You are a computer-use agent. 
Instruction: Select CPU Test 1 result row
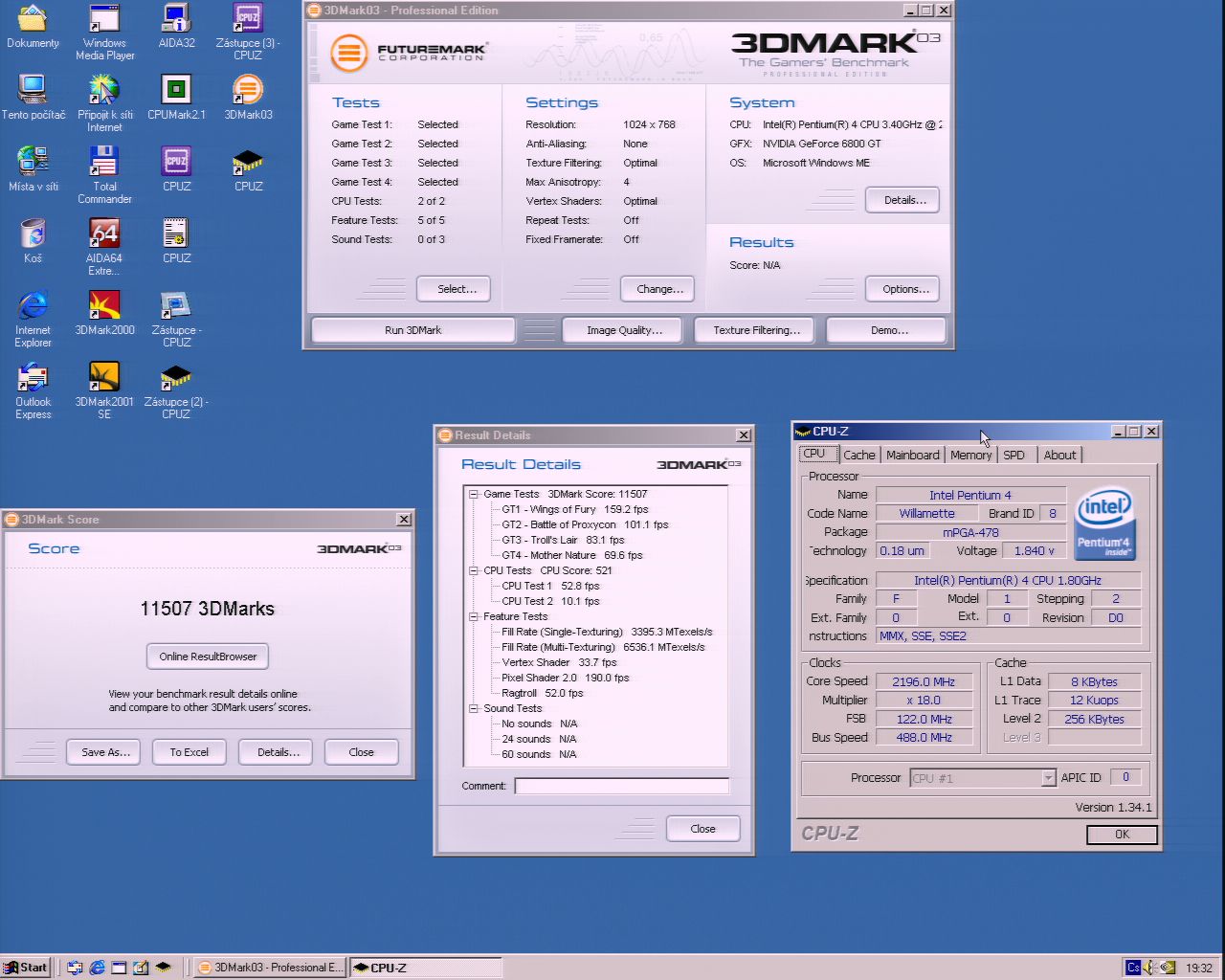pyautogui.click(x=550, y=586)
